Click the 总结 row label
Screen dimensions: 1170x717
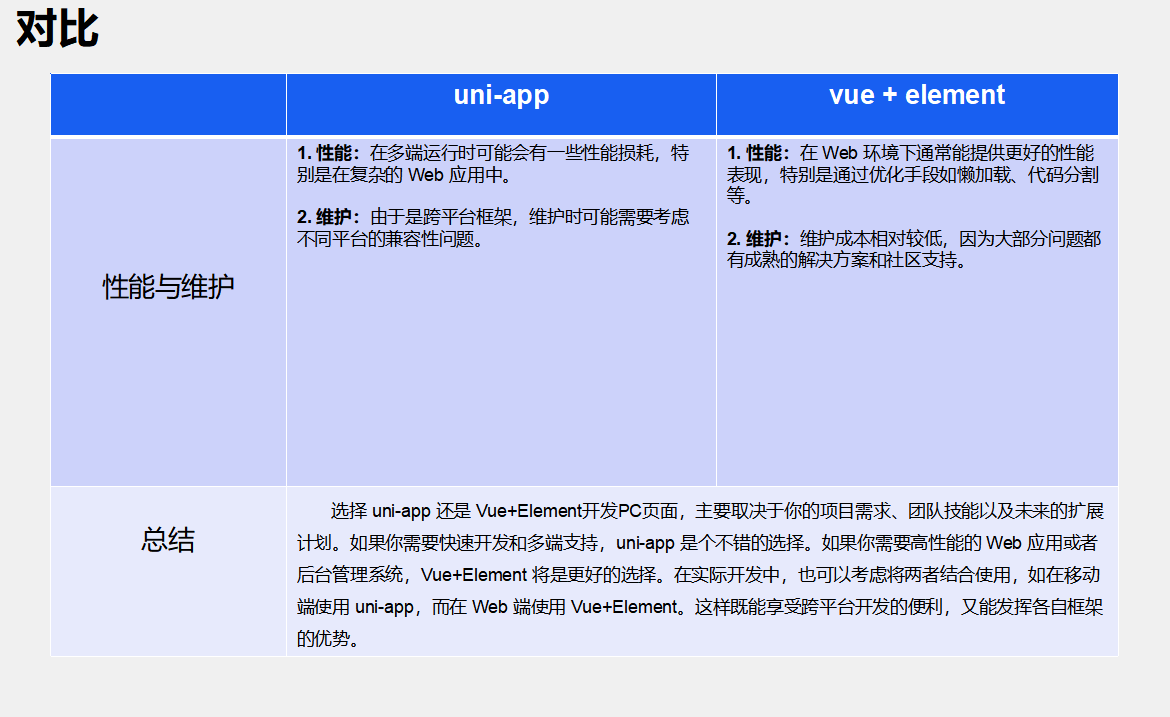[x=169, y=539]
